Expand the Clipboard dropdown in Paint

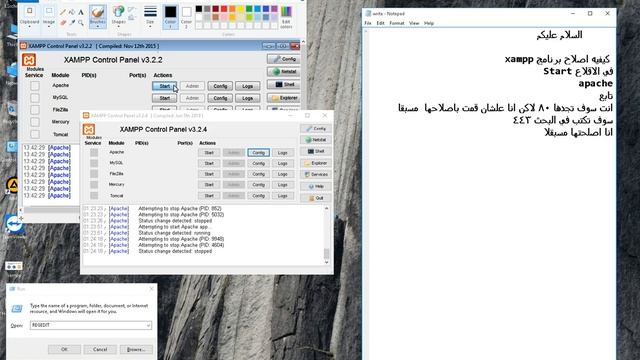(29, 27)
